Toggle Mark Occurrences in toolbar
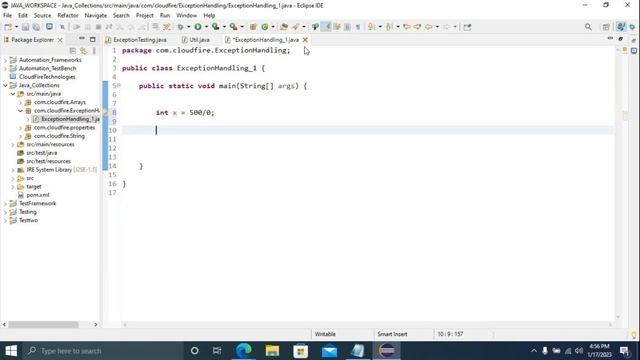Image resolution: width=640 pixels, height=360 pixels. click(326, 27)
